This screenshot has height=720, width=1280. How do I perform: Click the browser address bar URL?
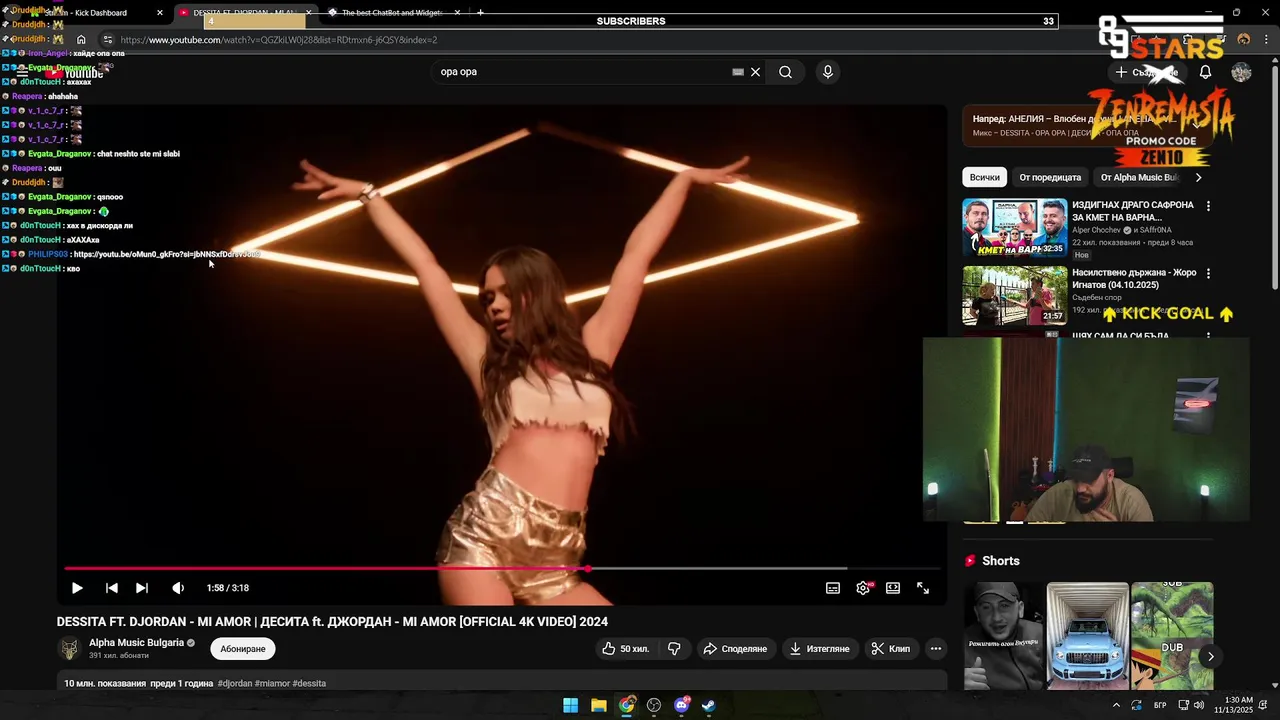point(279,40)
